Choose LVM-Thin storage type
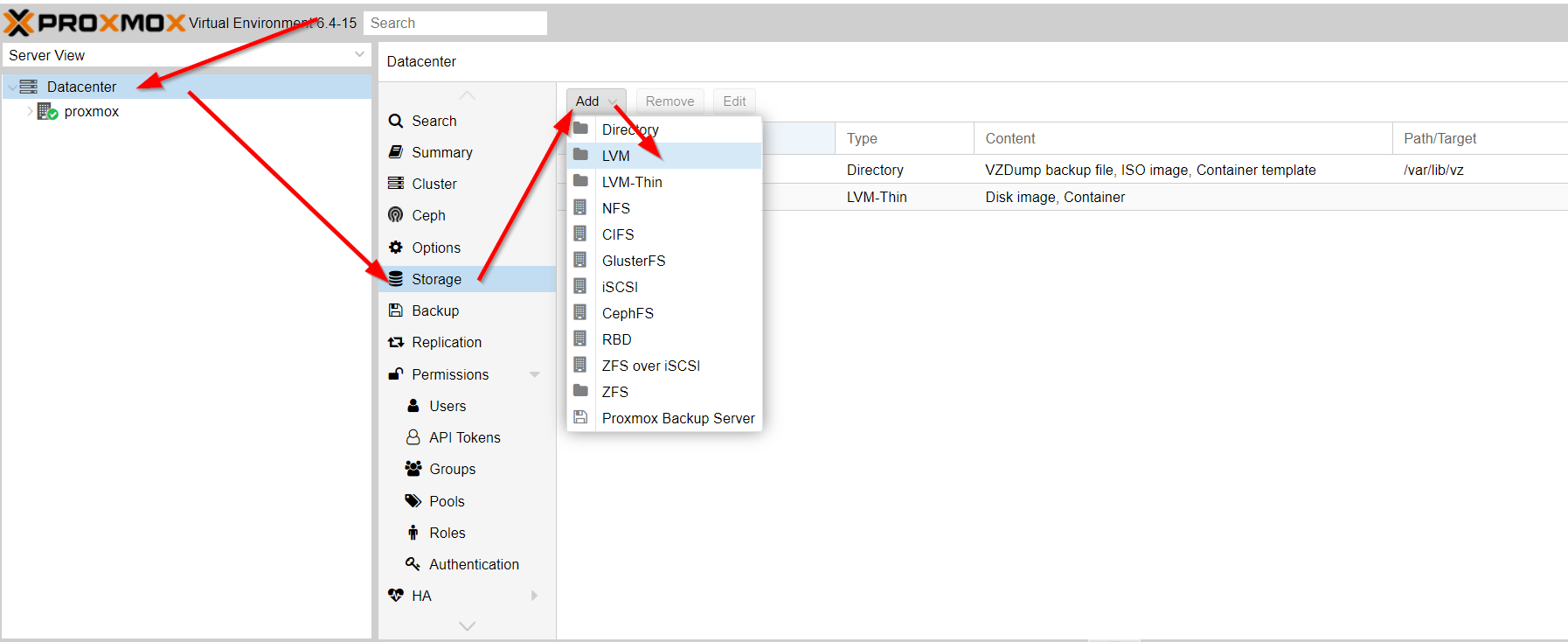Image resolution: width=1568 pixels, height=642 pixels. point(664,182)
